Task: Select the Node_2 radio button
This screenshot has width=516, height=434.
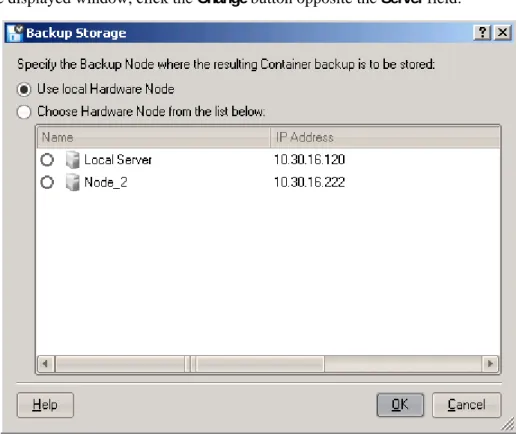Action: [x=47, y=182]
